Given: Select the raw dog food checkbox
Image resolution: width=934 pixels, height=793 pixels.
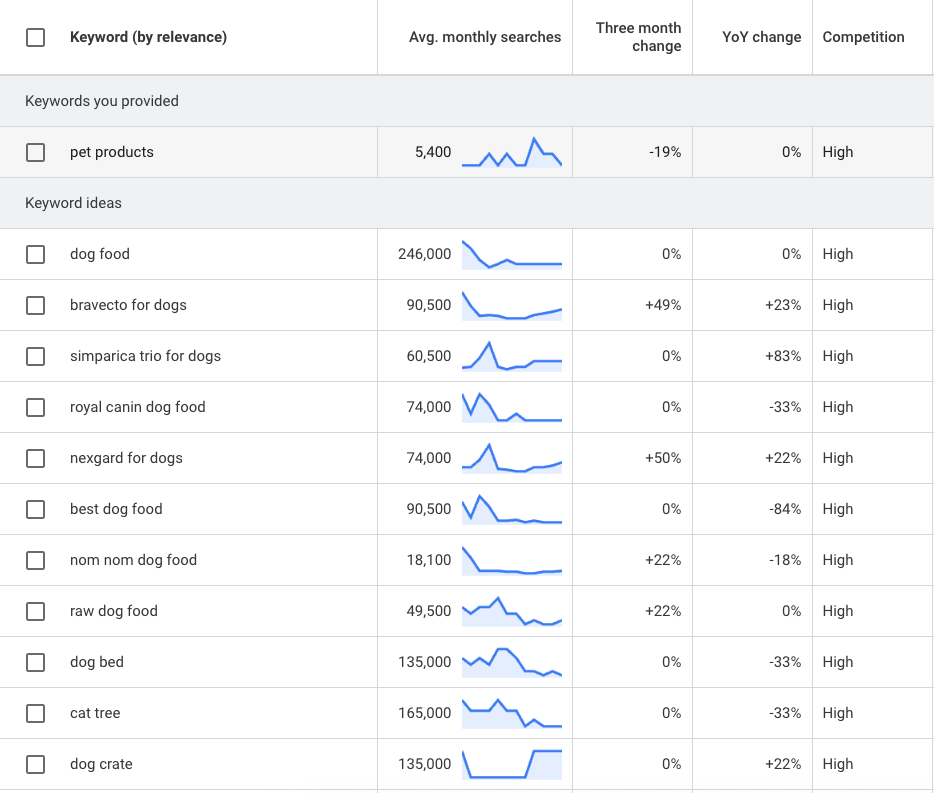Looking at the screenshot, I should pos(35,611).
